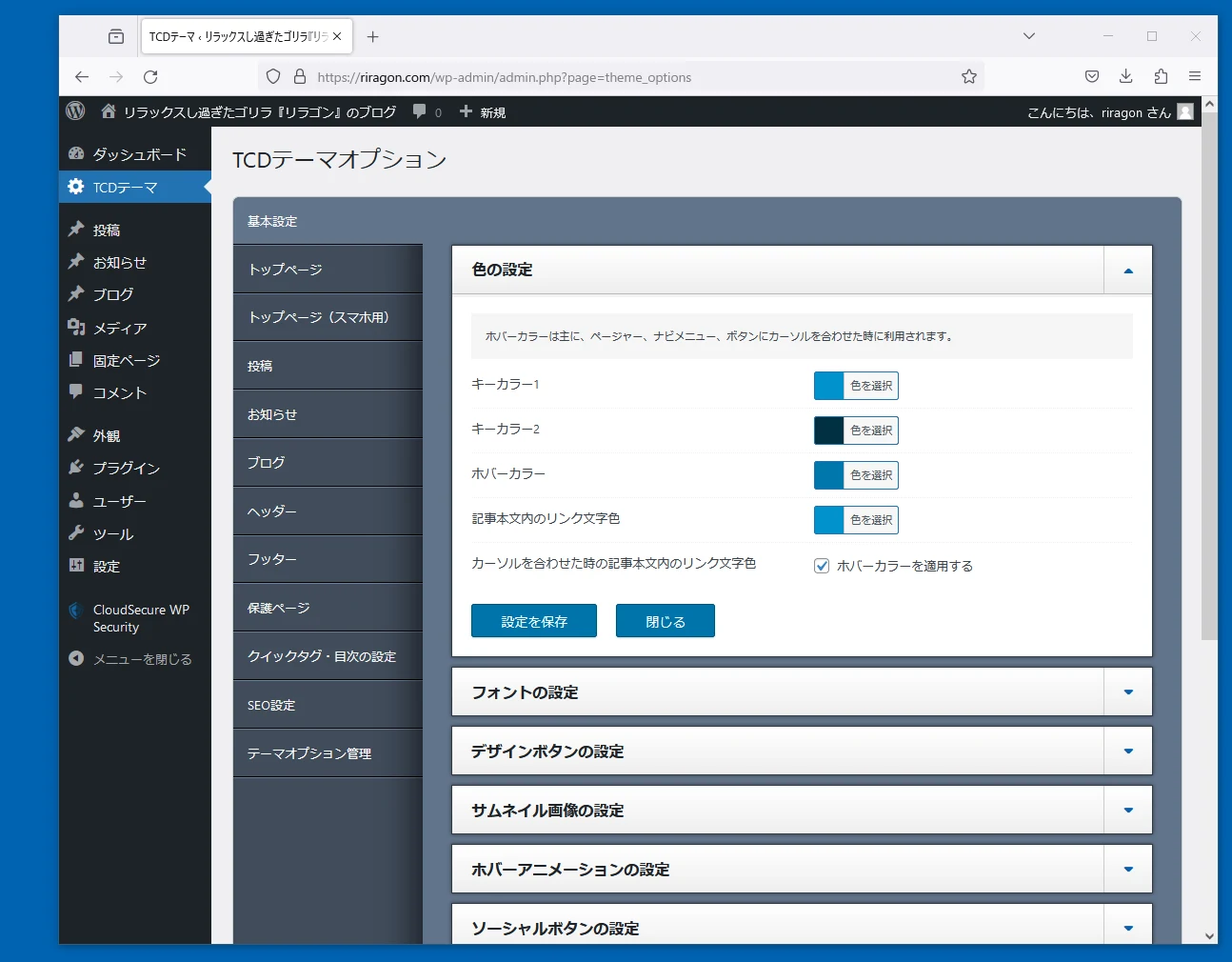Bookmark this page with the star icon
The image size is (1232, 962).
point(968,77)
